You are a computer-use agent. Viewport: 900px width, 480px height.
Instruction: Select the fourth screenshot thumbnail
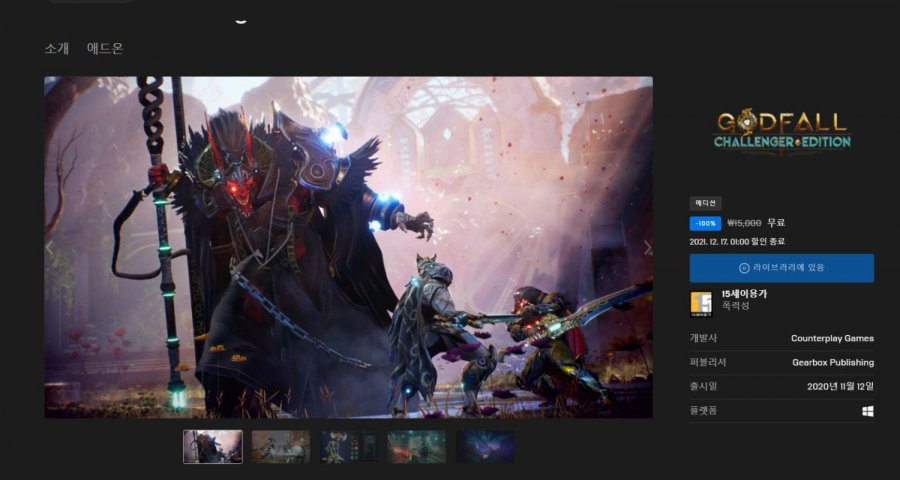click(417, 447)
